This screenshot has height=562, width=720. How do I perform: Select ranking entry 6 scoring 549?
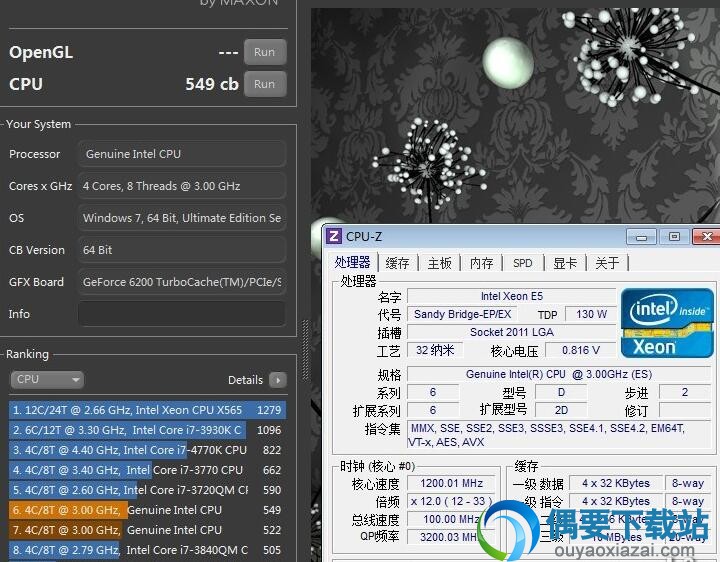click(147, 510)
